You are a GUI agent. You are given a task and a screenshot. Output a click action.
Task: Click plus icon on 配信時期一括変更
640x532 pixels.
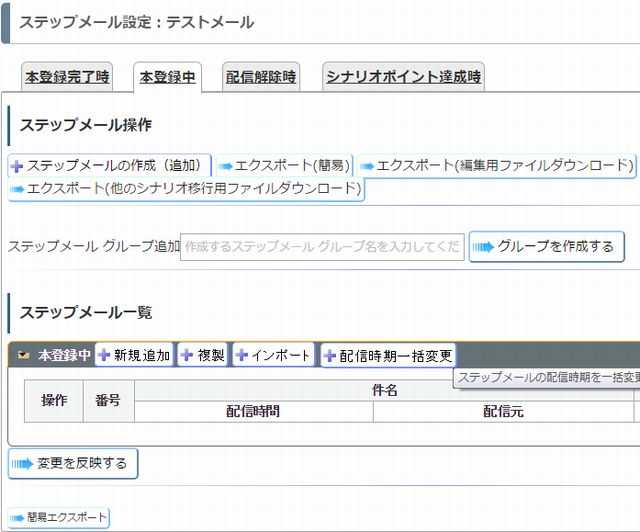[x=330, y=356]
